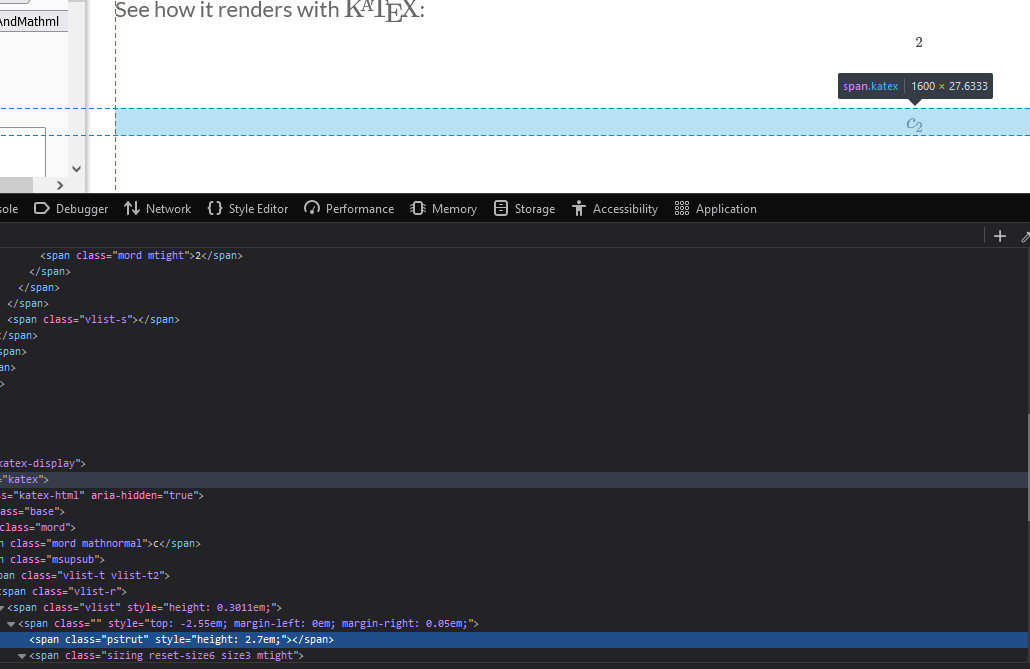Open the Storage panel
This screenshot has width=1030, height=669.
pyautogui.click(x=524, y=208)
